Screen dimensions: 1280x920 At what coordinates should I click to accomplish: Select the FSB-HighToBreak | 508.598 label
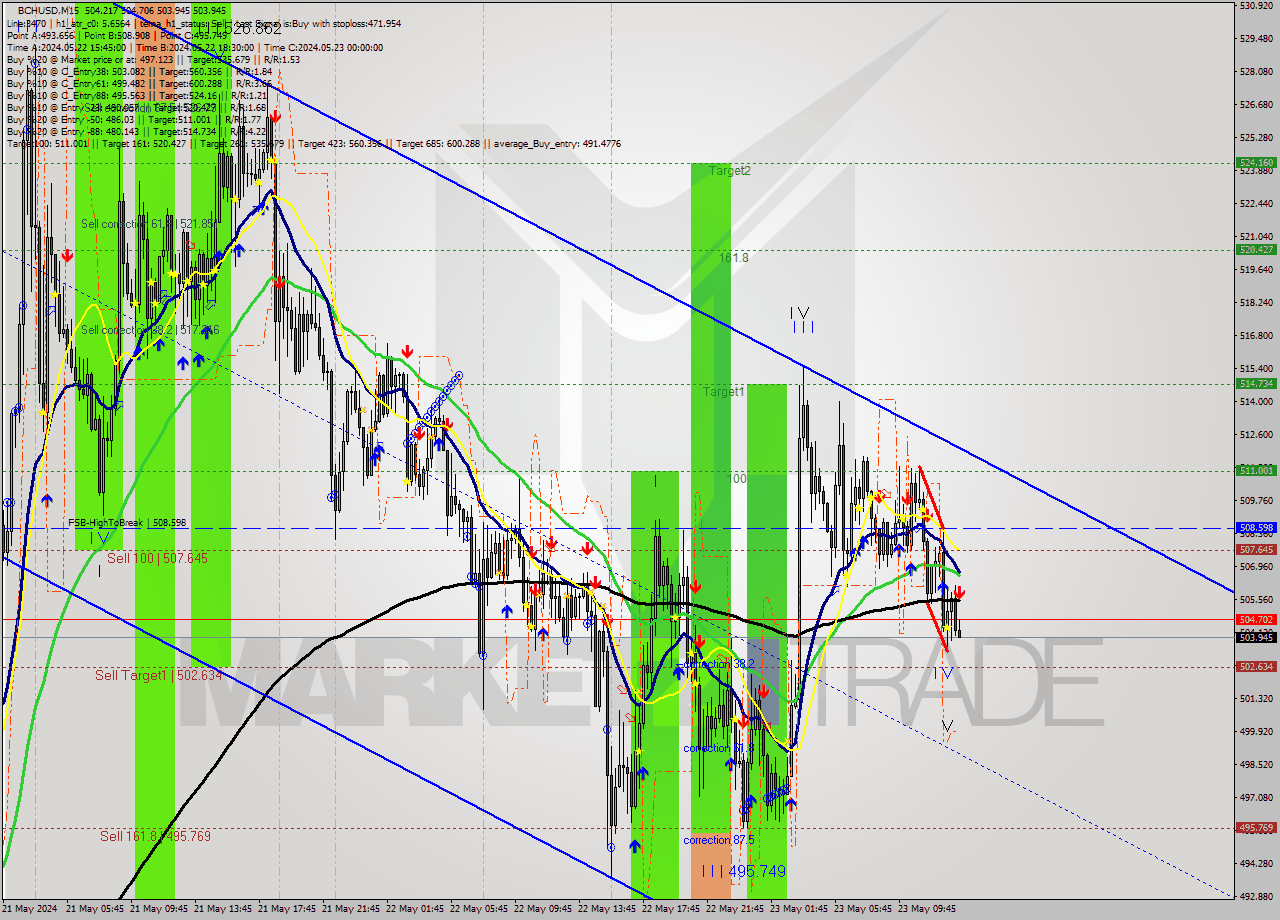coord(127,523)
